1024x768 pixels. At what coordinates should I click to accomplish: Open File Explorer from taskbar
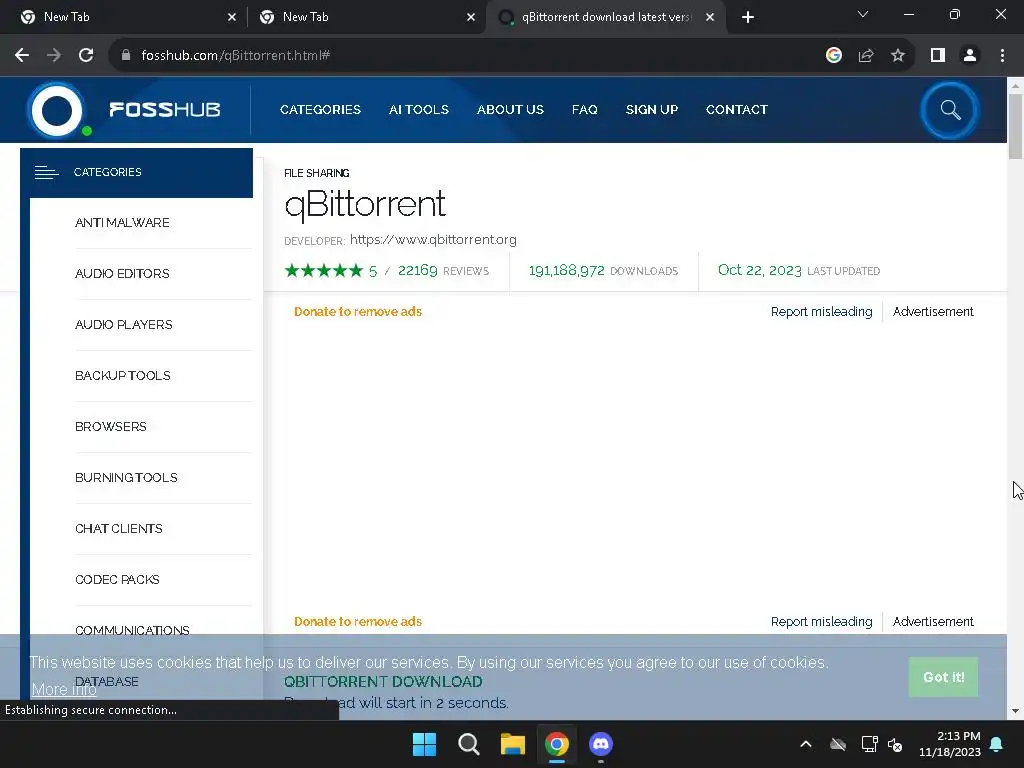[513, 744]
